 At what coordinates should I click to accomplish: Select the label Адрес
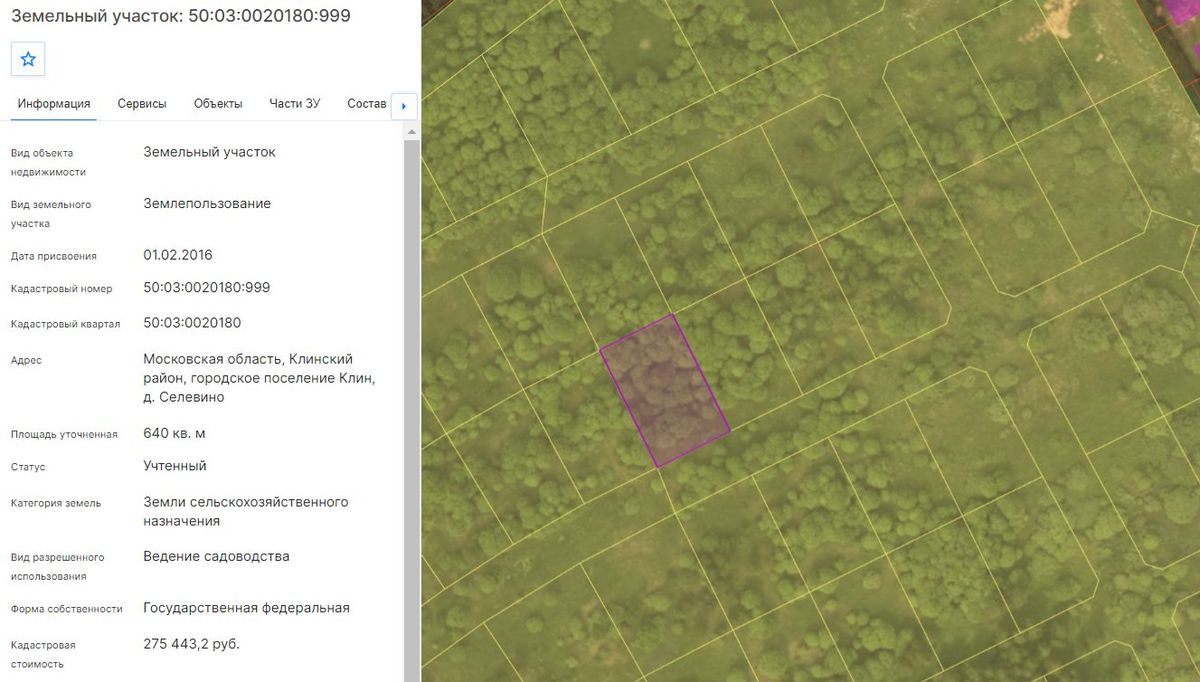click(x=26, y=360)
